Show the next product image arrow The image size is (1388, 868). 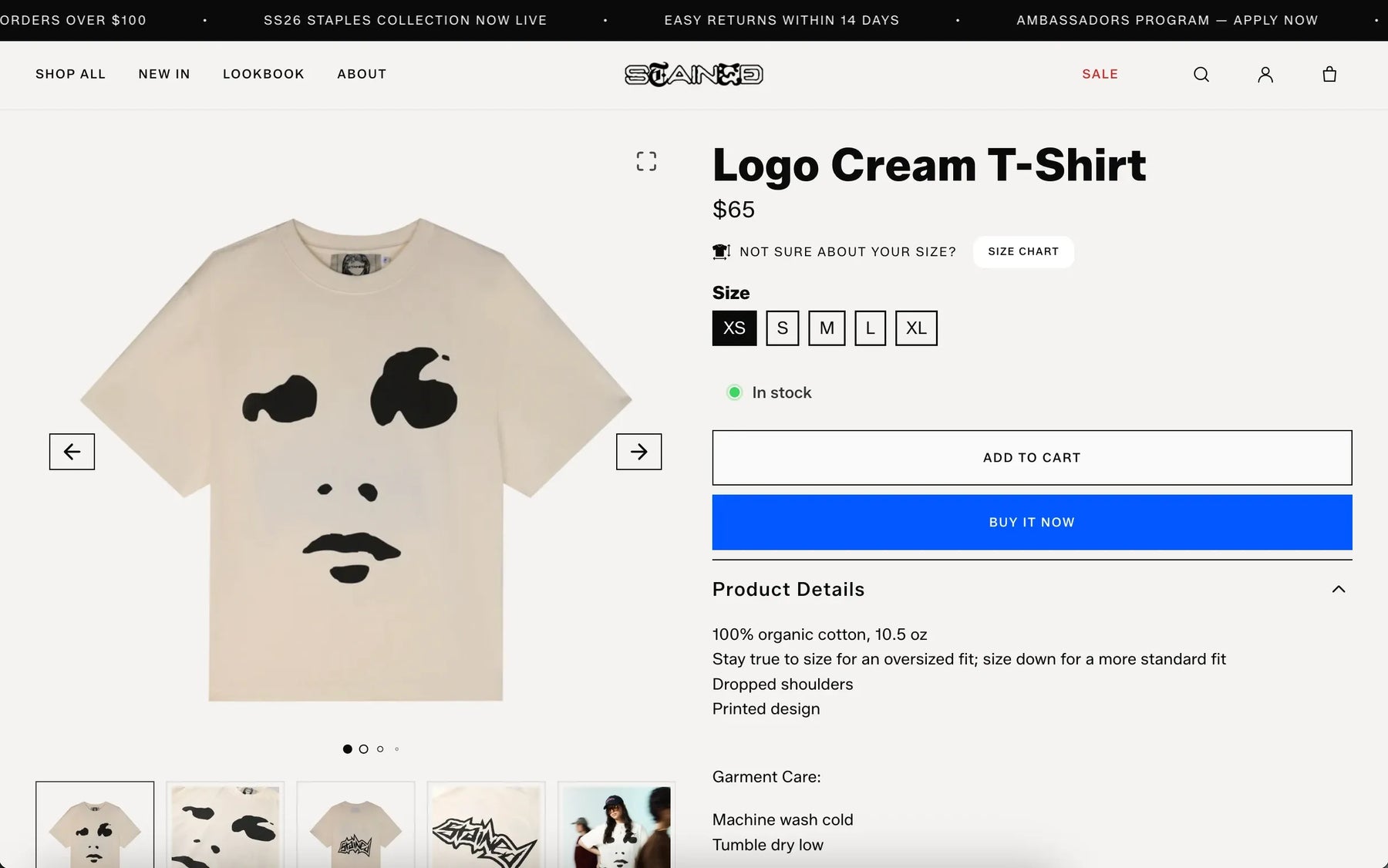638,452
